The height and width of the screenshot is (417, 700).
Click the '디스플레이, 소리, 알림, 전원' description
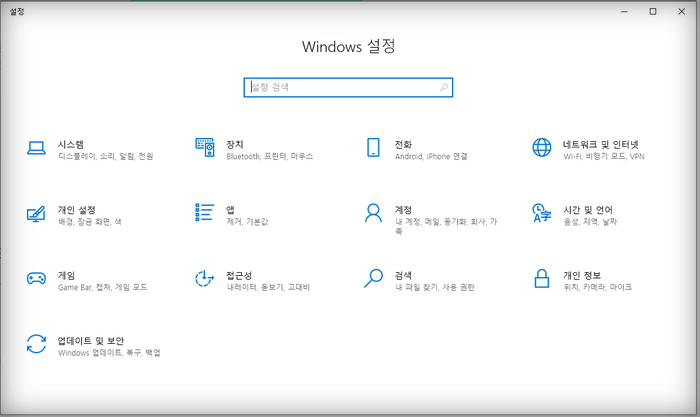(x=106, y=156)
